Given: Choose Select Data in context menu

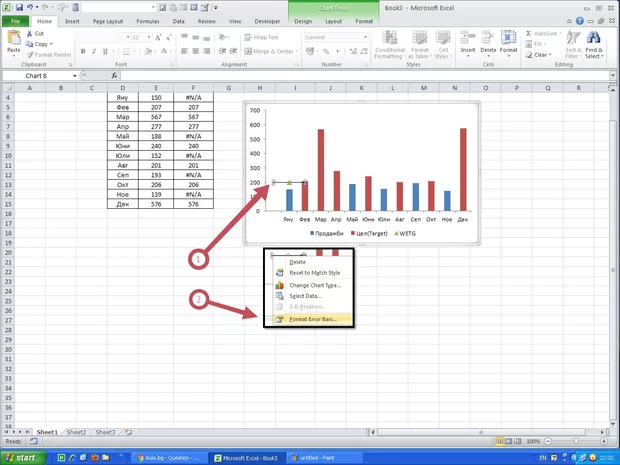Looking at the screenshot, I should [x=305, y=296].
